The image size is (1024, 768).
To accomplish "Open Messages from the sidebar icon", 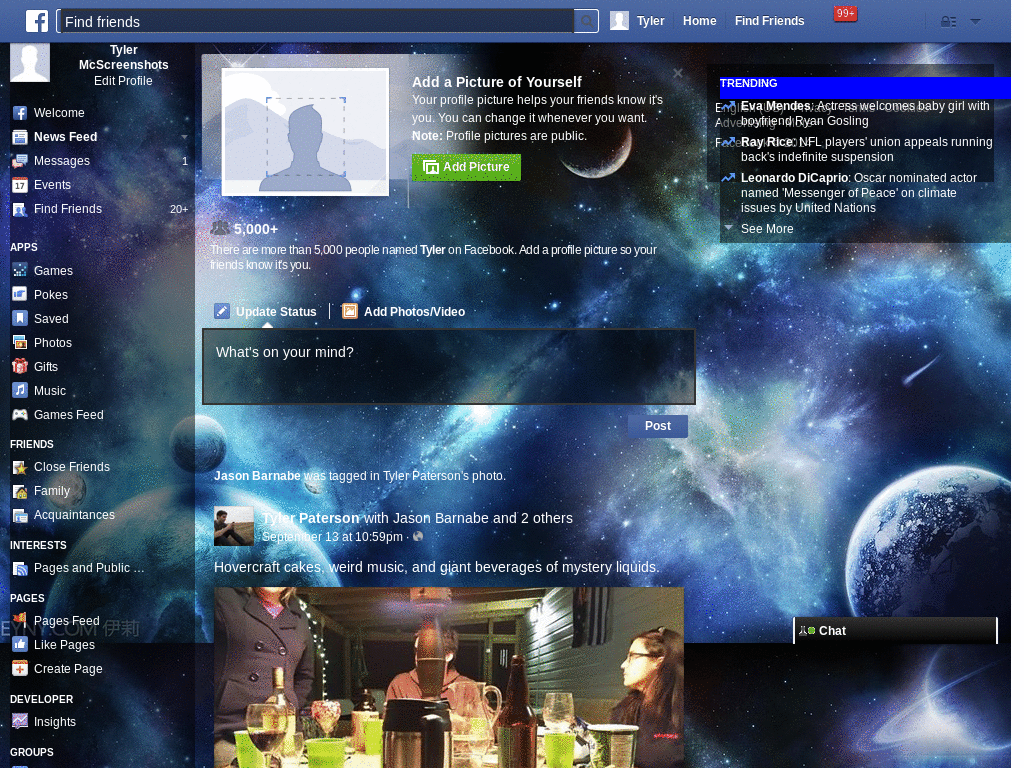I will (x=20, y=161).
